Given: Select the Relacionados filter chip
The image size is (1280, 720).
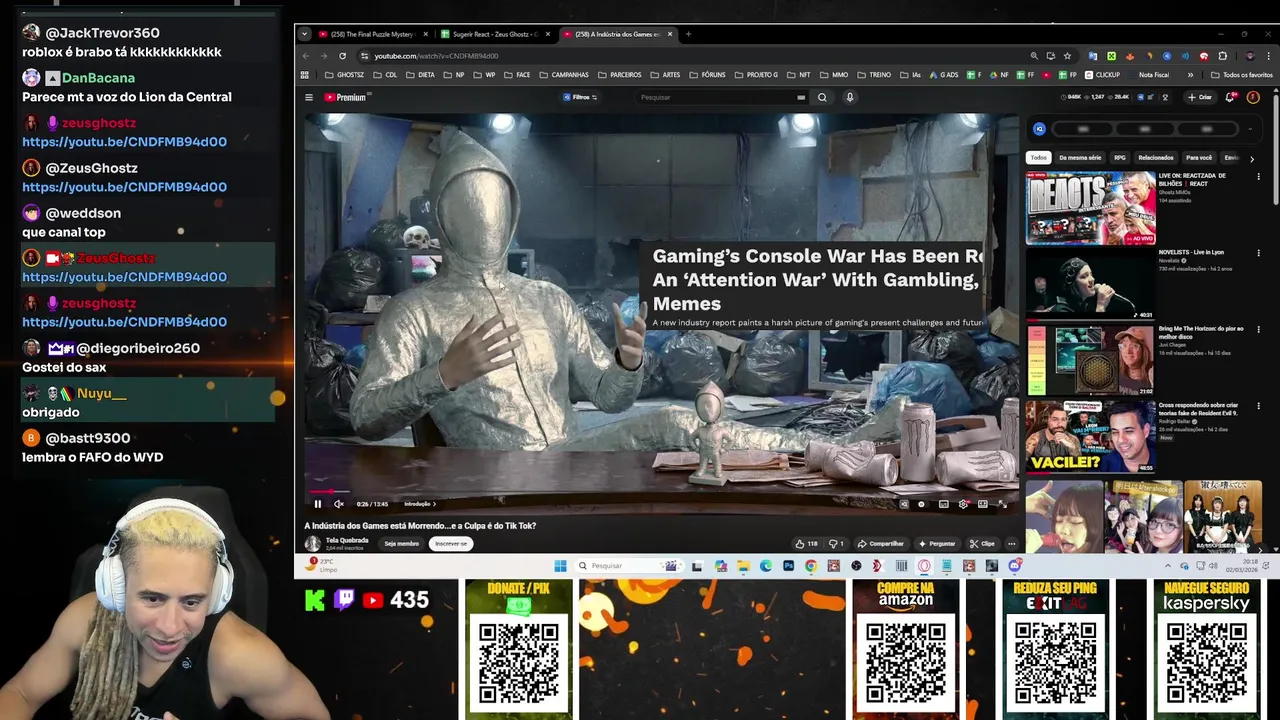Looking at the screenshot, I should pos(1156,157).
